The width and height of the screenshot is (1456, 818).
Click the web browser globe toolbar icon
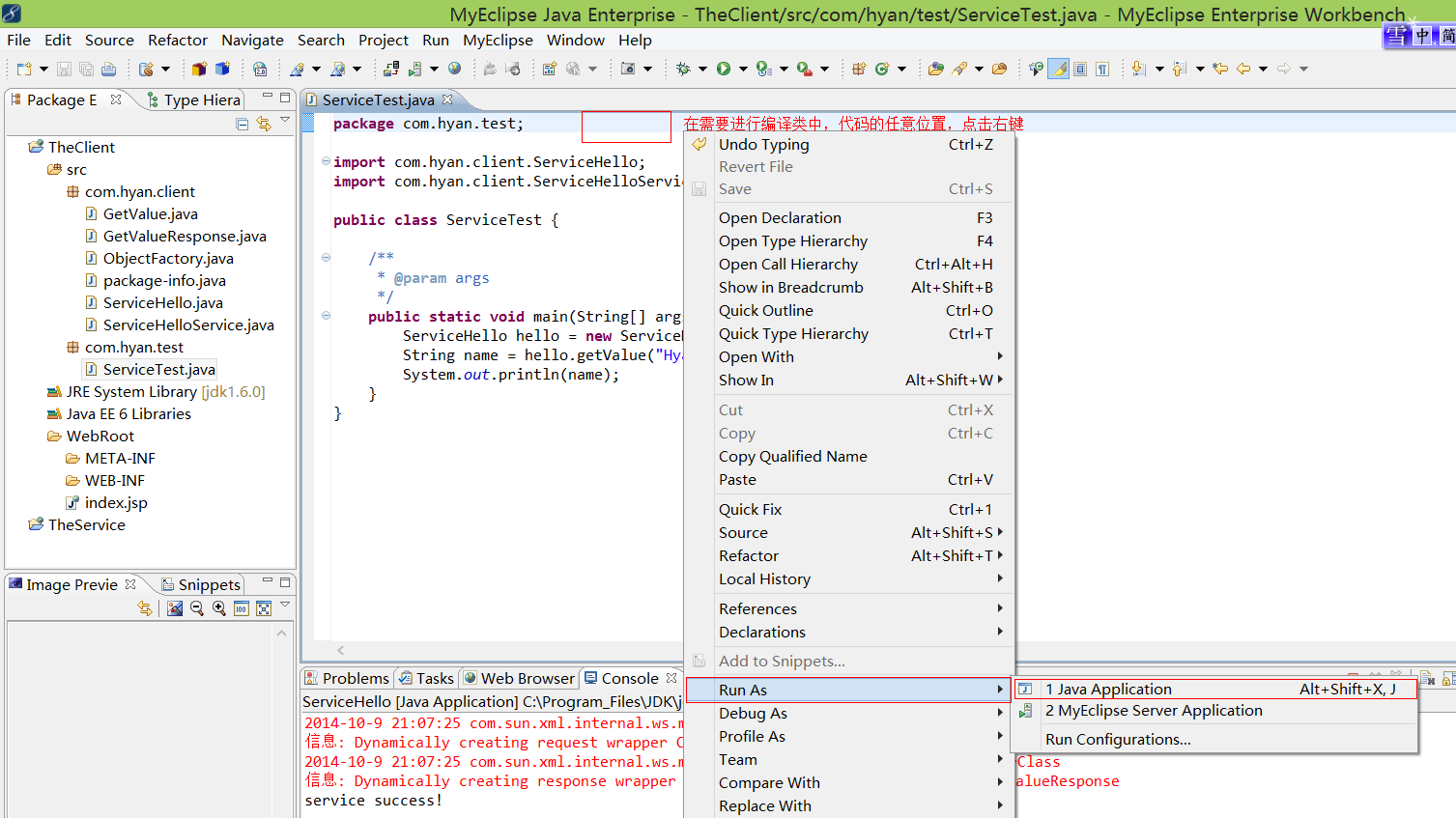click(x=454, y=69)
